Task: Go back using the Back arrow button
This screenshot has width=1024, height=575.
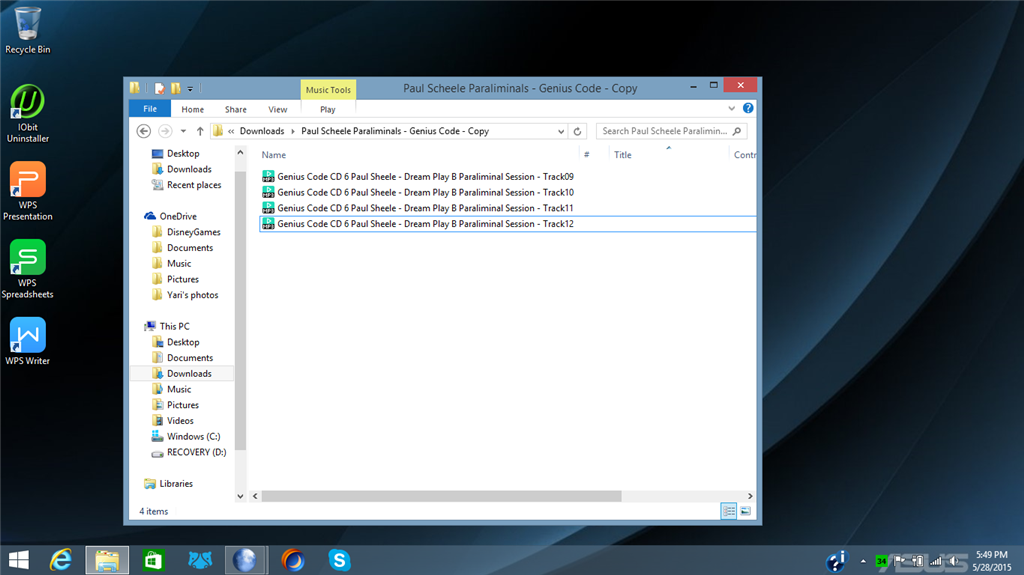Action: click(144, 131)
